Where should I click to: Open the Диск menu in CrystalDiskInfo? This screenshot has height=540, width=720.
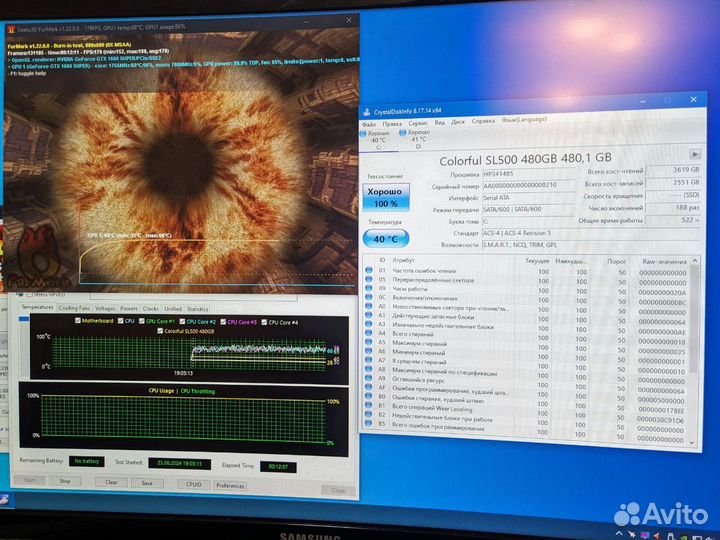[458, 121]
